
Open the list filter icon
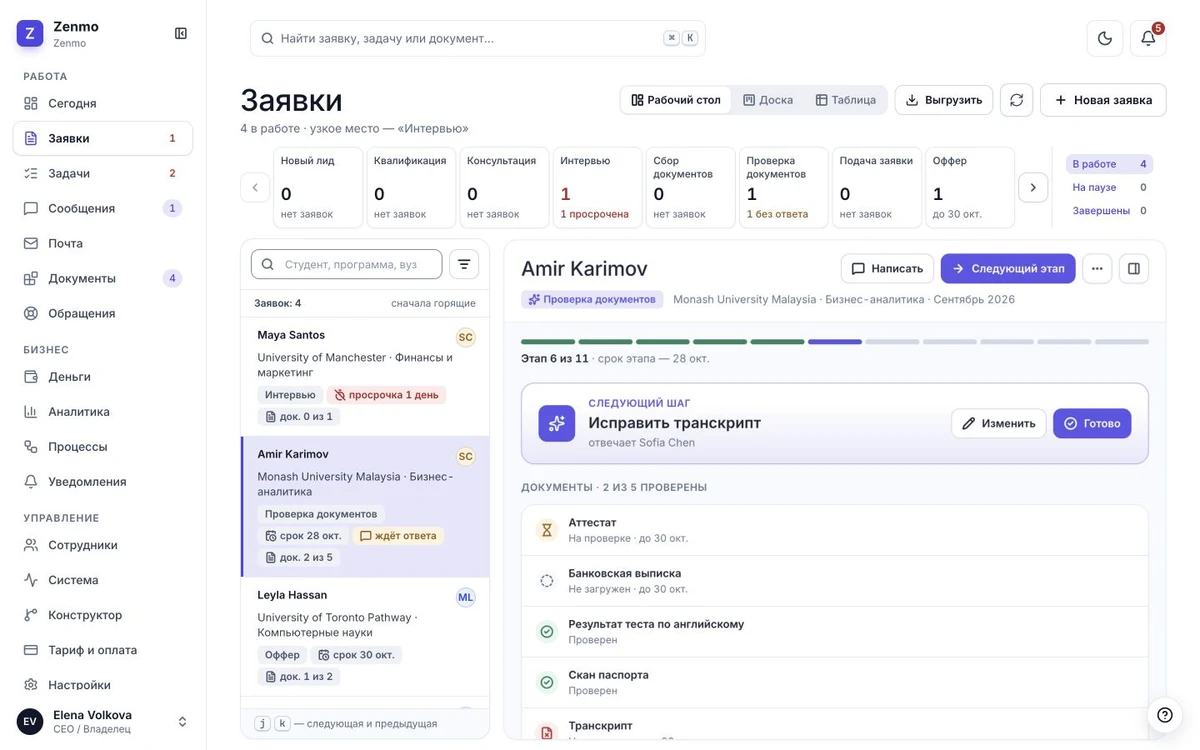point(464,264)
